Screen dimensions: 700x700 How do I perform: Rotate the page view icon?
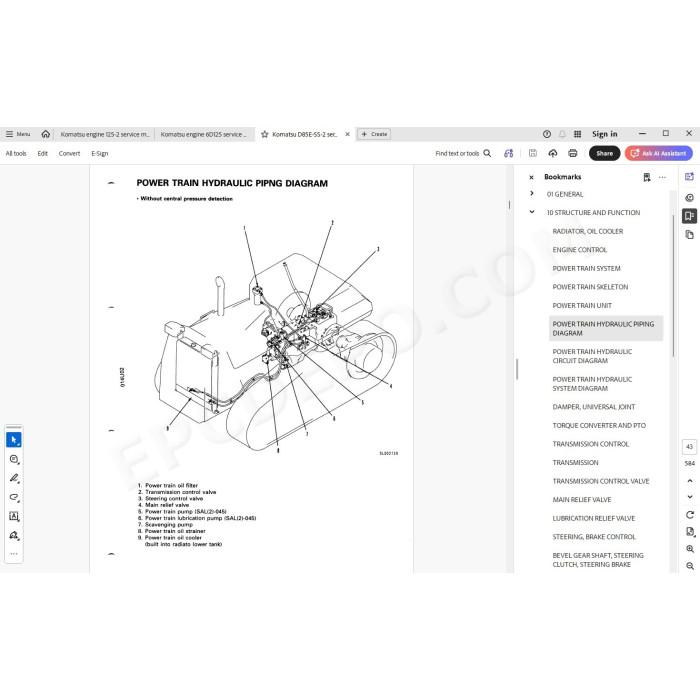pos(690,515)
